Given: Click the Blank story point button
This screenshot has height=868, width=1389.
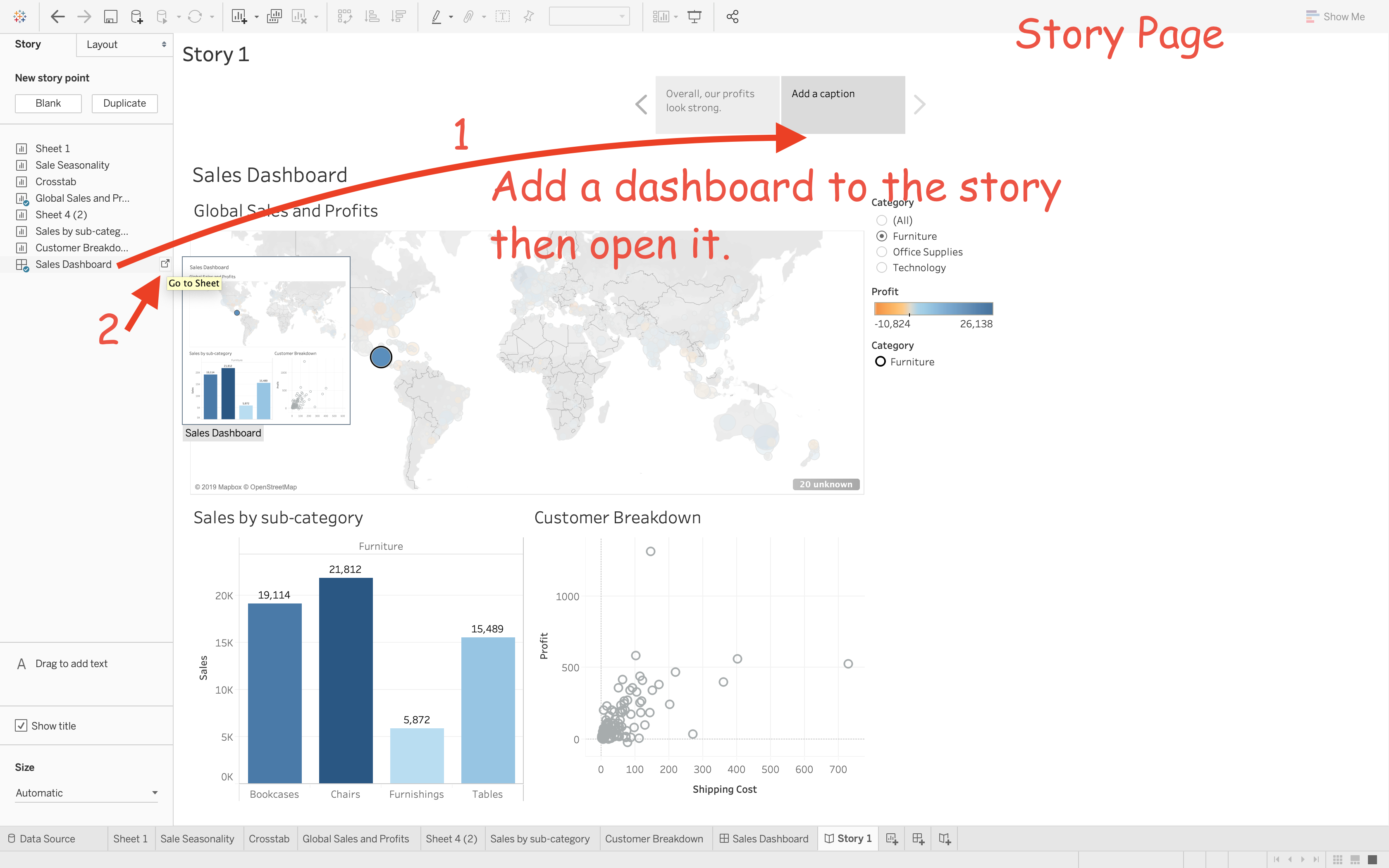Looking at the screenshot, I should coord(48,103).
